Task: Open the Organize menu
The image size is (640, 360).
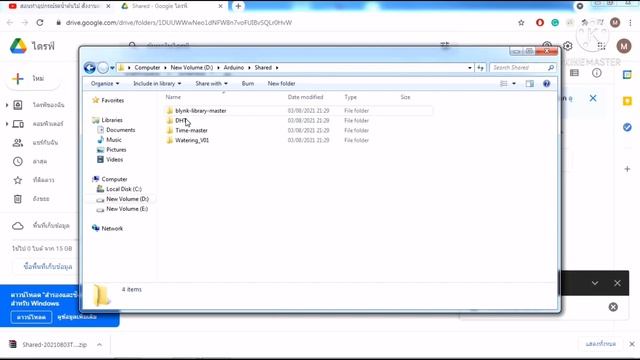Action: 105,83
